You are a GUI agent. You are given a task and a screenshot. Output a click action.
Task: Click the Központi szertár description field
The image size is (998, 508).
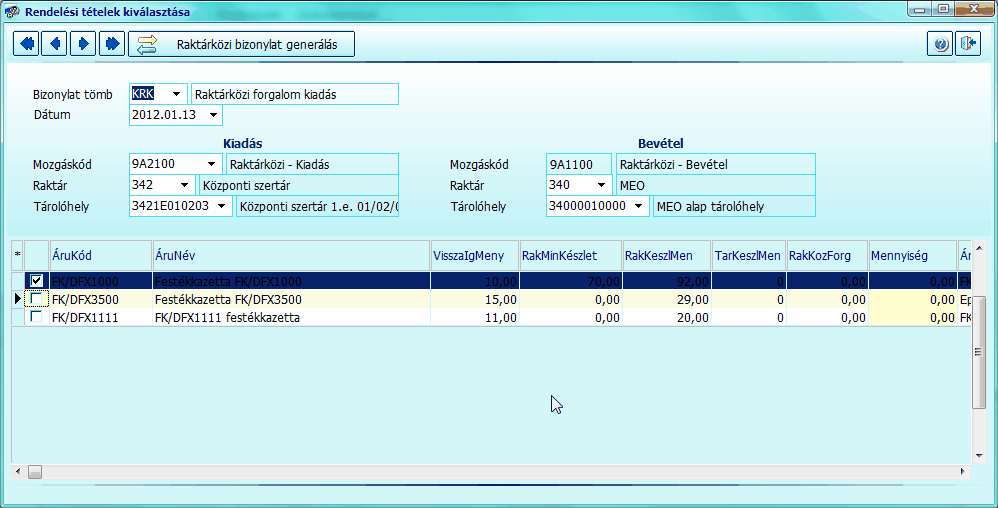click(x=299, y=185)
